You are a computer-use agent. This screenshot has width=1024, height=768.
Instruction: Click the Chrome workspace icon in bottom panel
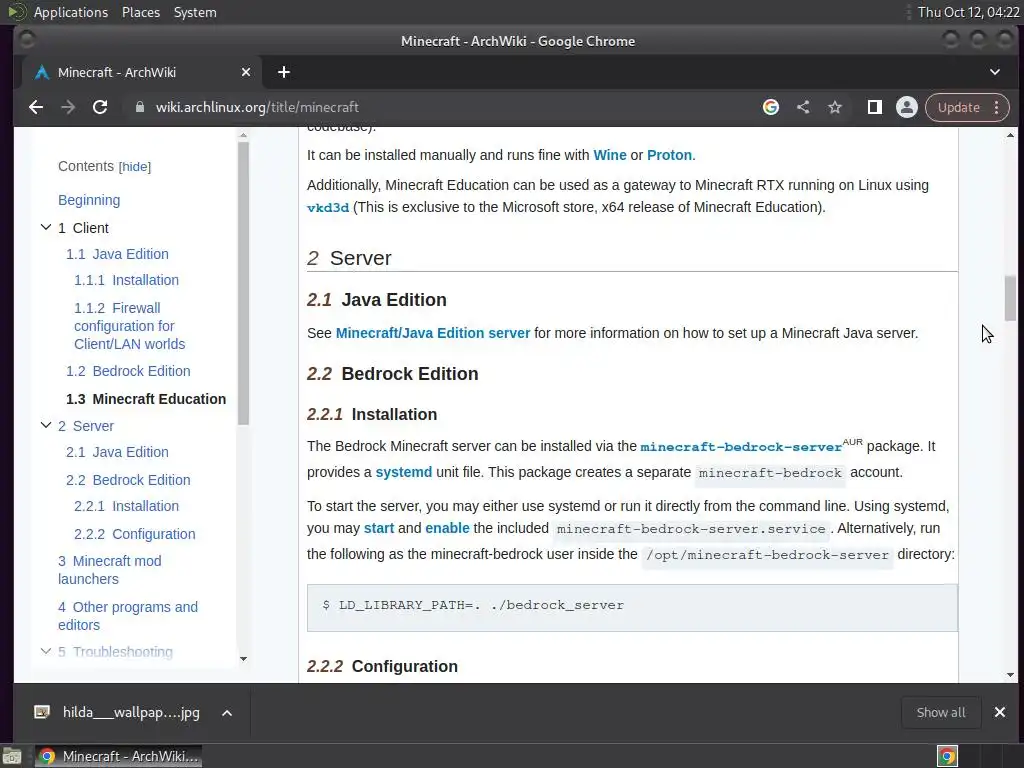click(947, 756)
